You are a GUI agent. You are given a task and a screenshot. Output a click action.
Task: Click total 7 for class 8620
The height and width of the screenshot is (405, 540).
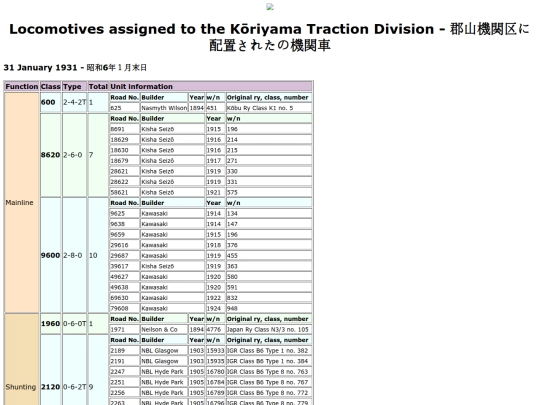point(98,155)
